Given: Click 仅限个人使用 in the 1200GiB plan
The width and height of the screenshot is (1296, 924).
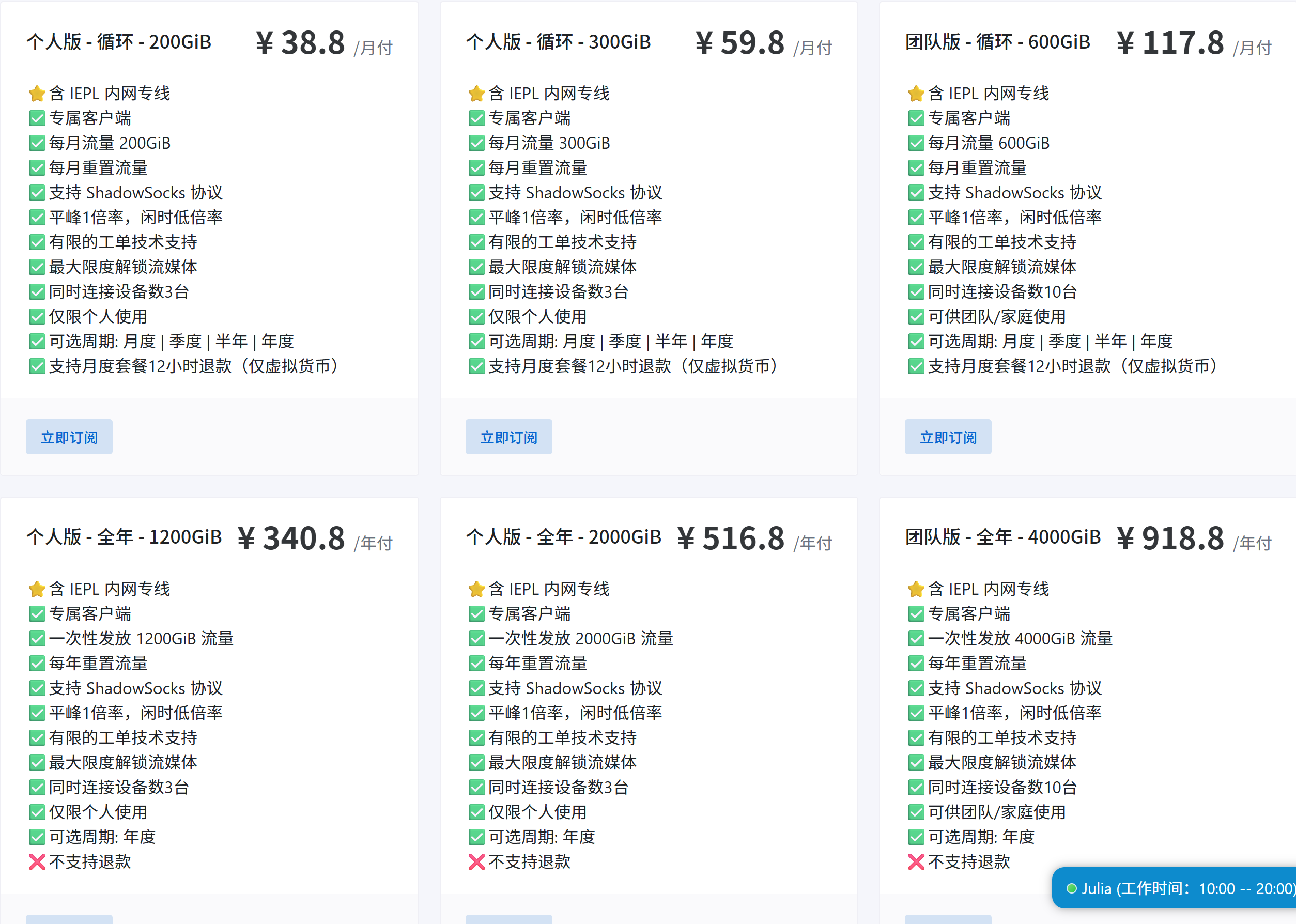Looking at the screenshot, I should coord(98,812).
